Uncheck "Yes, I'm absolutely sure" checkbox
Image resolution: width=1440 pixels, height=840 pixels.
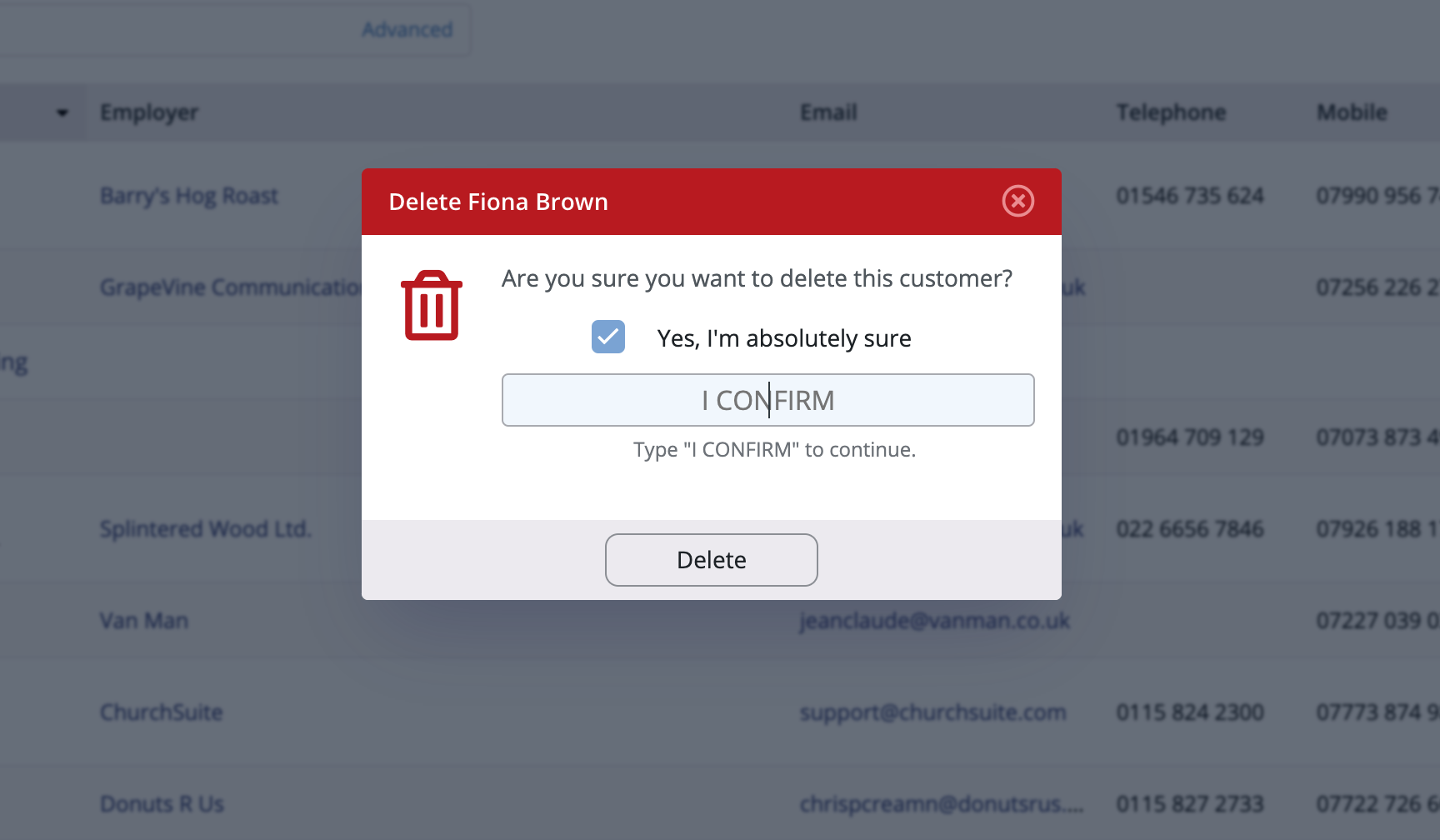click(608, 337)
